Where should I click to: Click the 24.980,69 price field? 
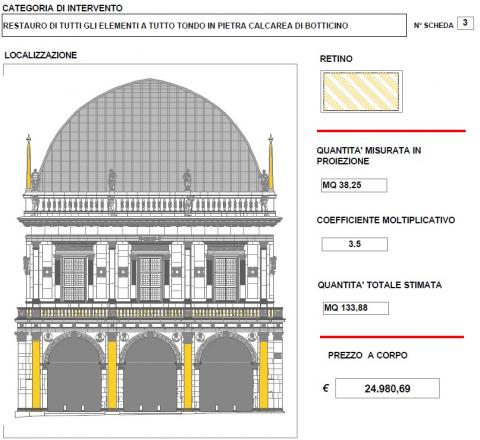(387, 388)
